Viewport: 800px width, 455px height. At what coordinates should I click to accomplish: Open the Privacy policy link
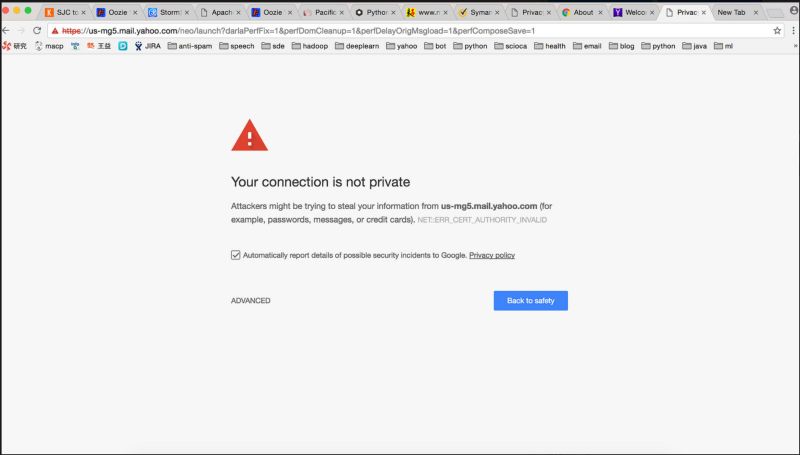(x=492, y=255)
